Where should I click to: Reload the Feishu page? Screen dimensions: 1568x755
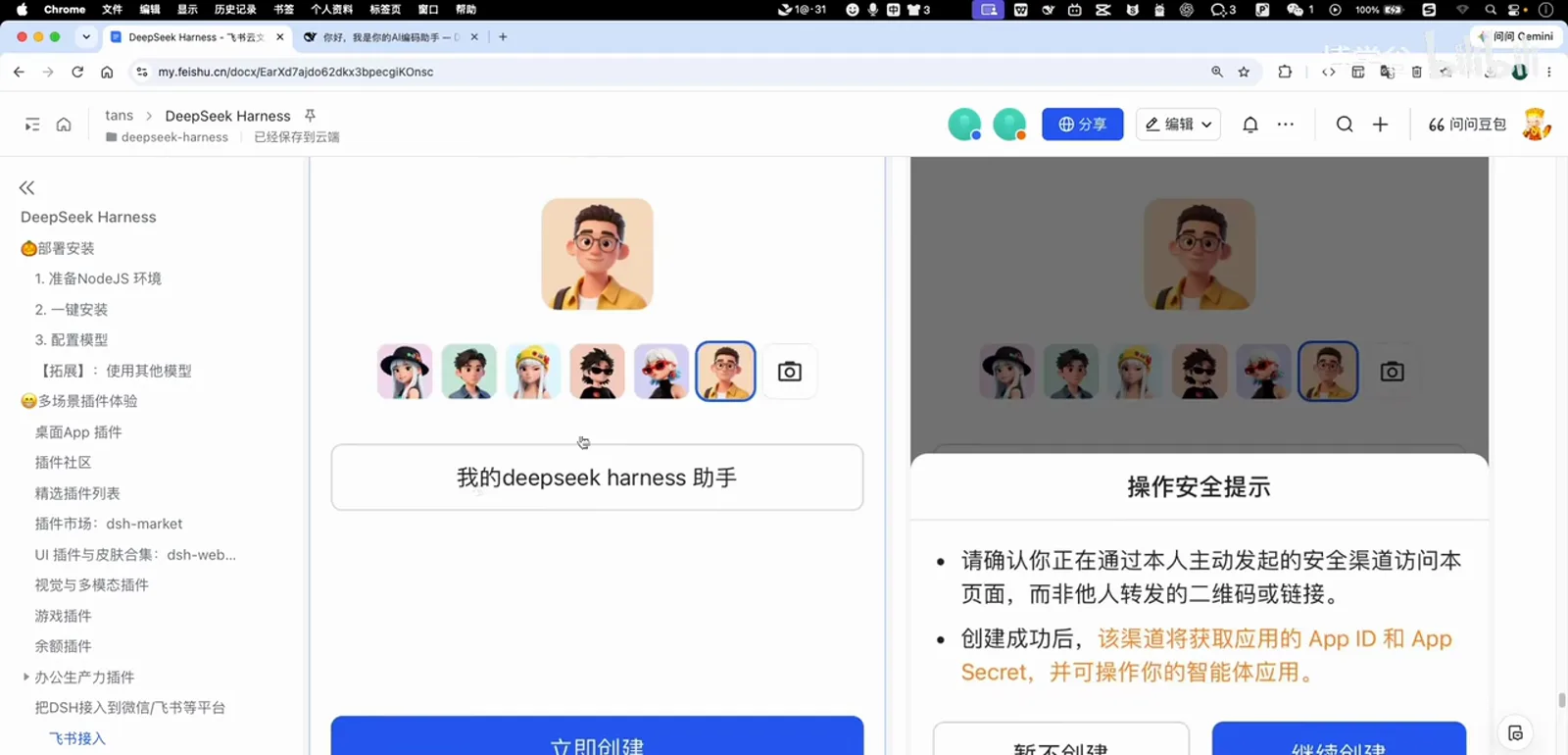(x=77, y=72)
